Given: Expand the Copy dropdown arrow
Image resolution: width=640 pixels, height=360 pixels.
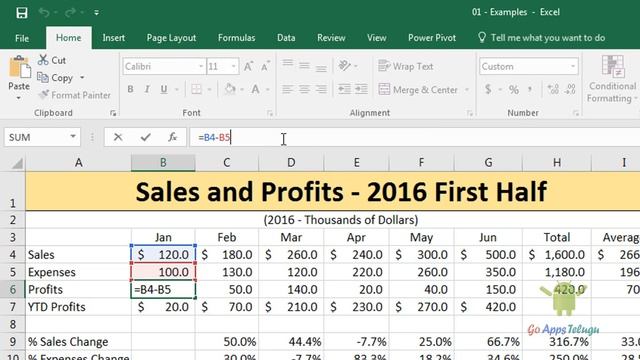Looking at the screenshot, I should click(x=82, y=78).
